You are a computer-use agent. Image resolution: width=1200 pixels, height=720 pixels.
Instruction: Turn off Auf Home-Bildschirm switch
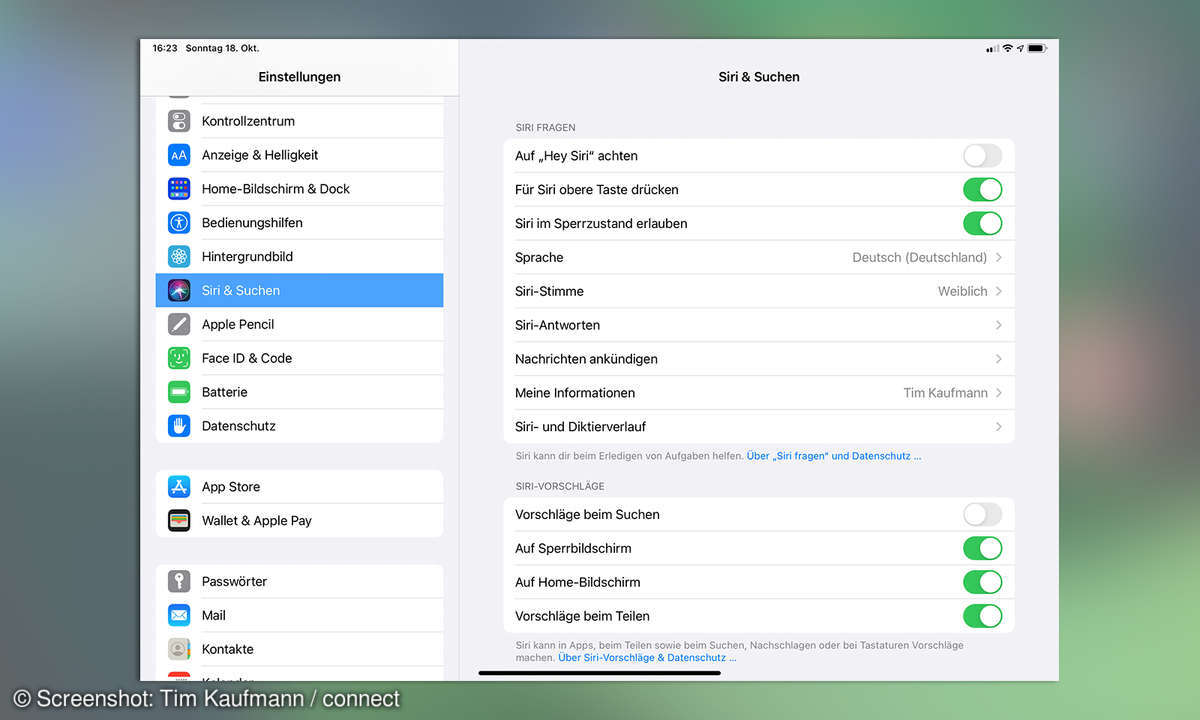coord(982,582)
